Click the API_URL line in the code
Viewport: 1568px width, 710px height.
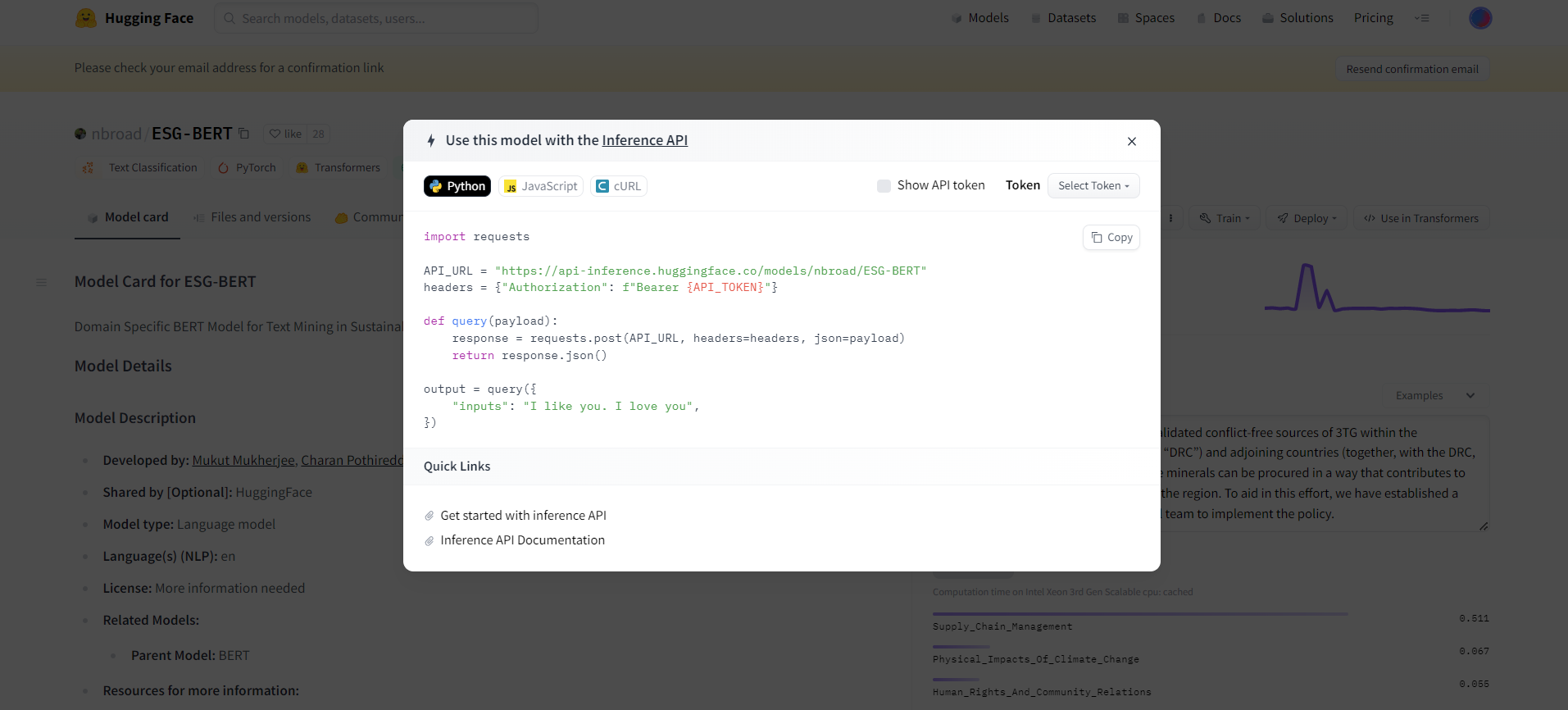click(x=675, y=271)
